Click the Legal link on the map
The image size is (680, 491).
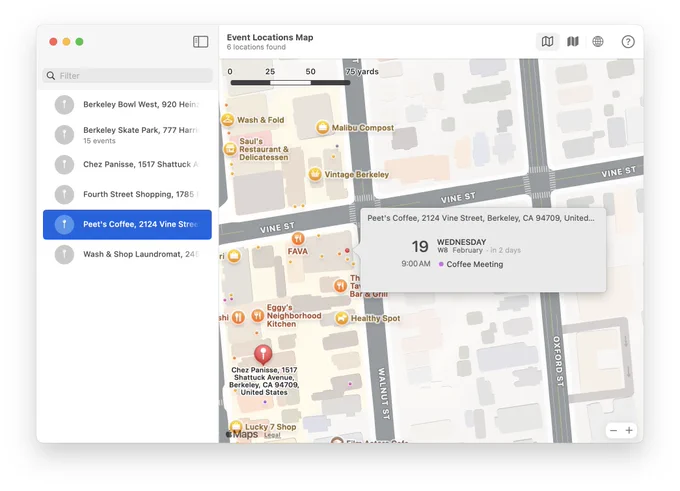(272, 435)
